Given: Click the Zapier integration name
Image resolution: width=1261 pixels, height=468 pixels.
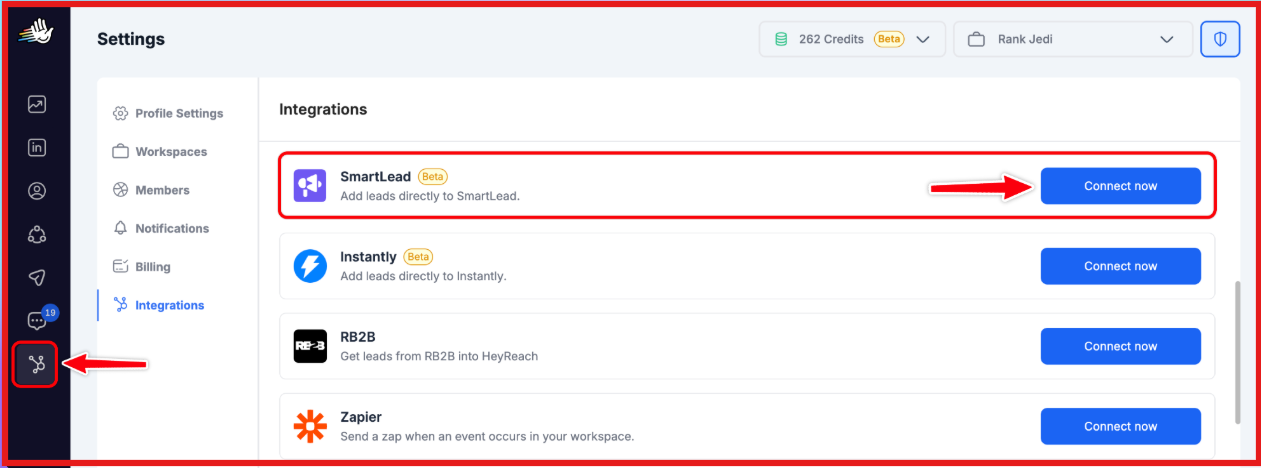Looking at the screenshot, I should [x=361, y=417].
